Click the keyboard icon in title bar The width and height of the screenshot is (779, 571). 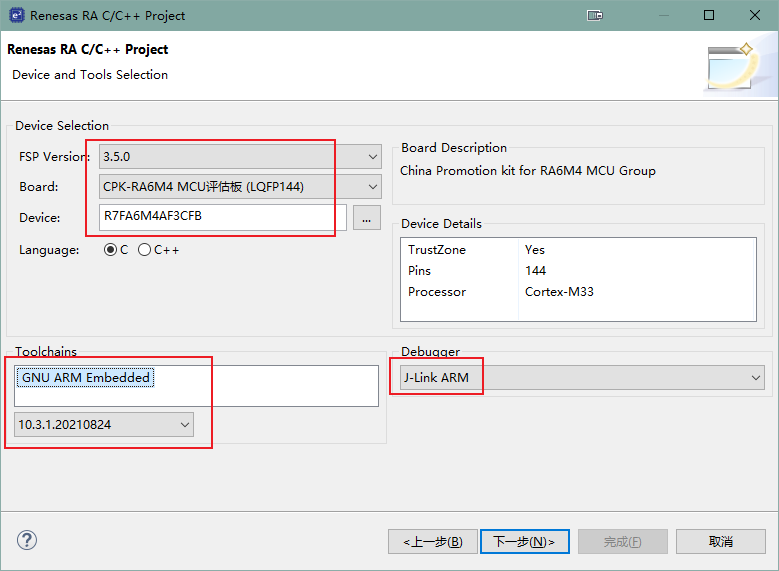point(594,15)
